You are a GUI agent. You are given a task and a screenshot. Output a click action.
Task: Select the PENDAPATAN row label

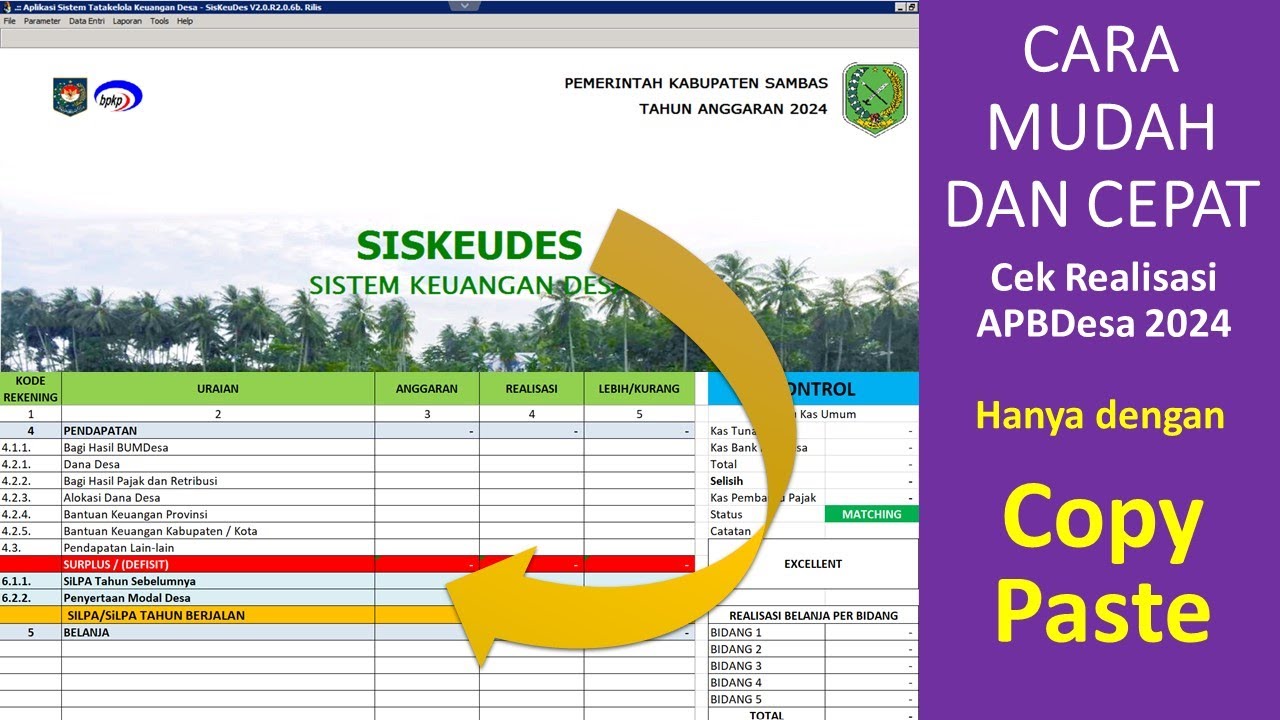[100, 431]
